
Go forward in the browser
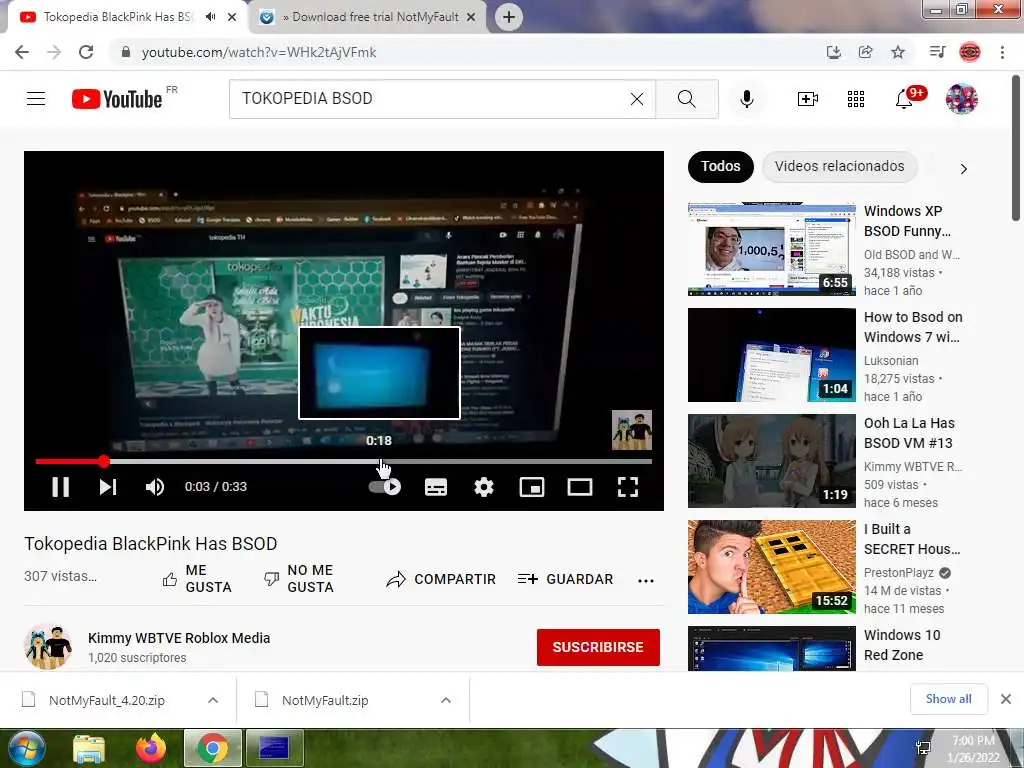pyautogui.click(x=54, y=52)
